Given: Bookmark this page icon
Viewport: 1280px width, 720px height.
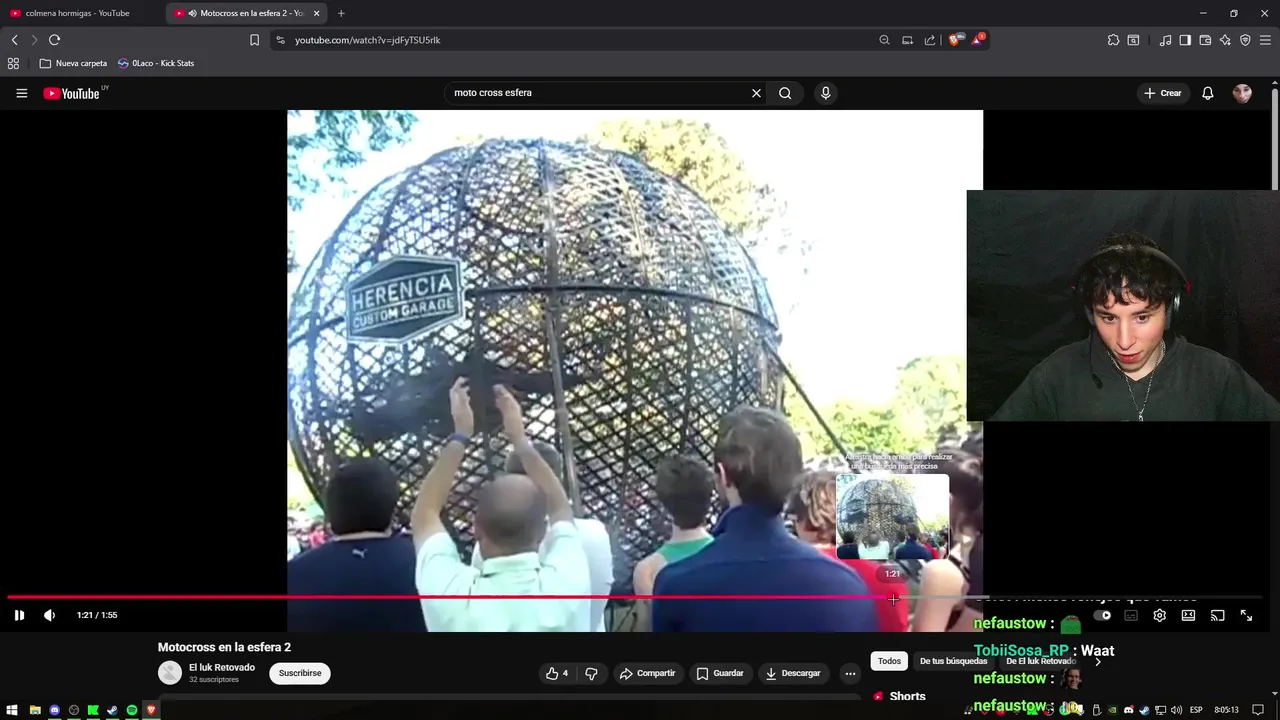Looking at the screenshot, I should 254,40.
